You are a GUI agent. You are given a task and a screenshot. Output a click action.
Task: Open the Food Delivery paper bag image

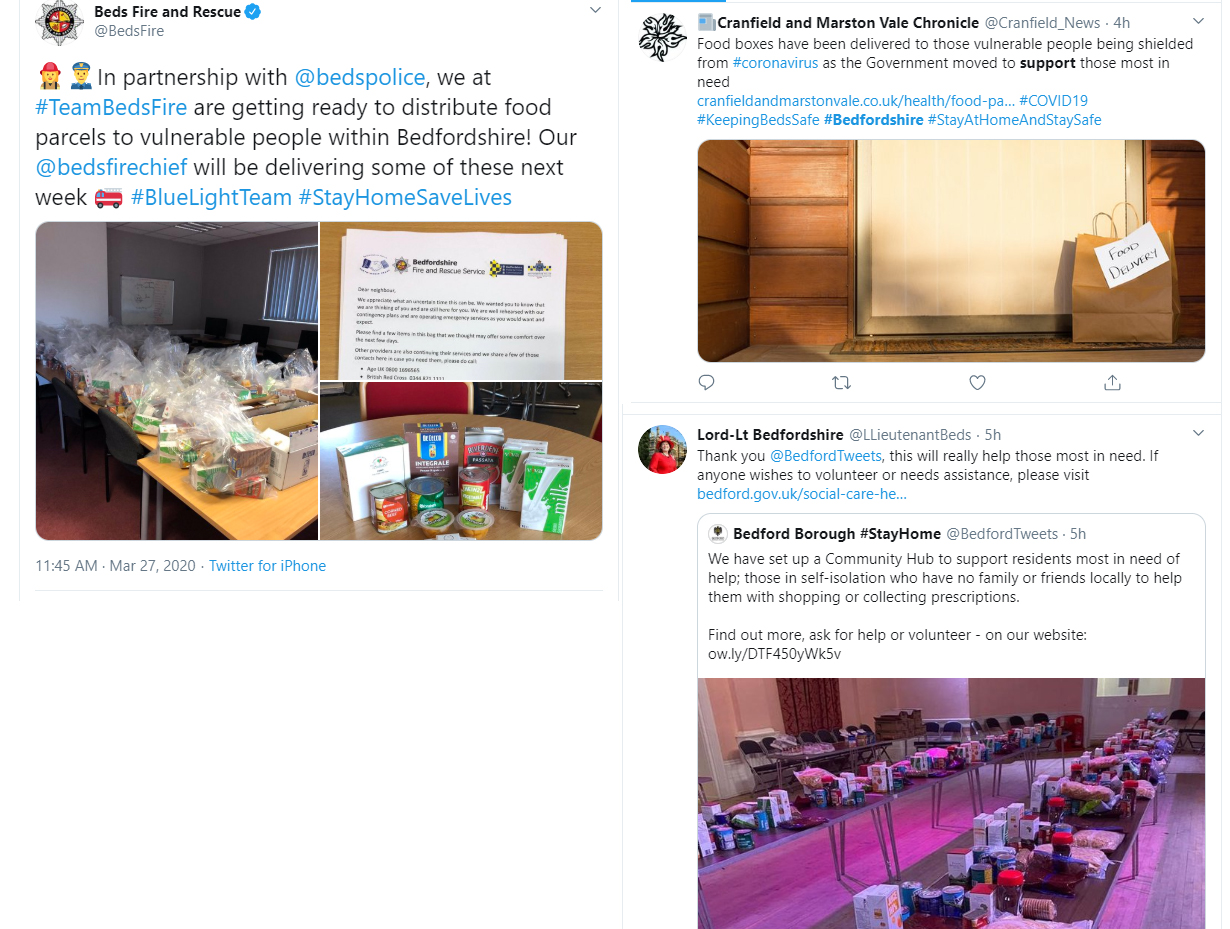pyautogui.click(x=951, y=251)
